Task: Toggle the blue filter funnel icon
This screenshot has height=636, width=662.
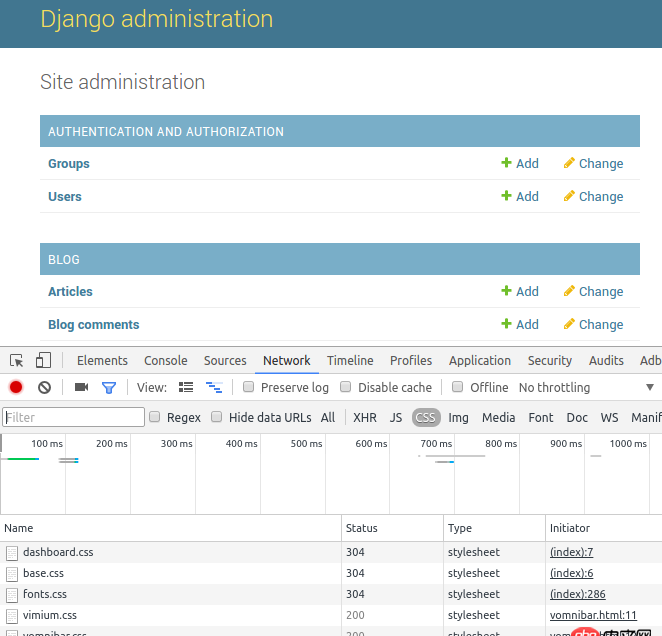Action: coord(109,387)
